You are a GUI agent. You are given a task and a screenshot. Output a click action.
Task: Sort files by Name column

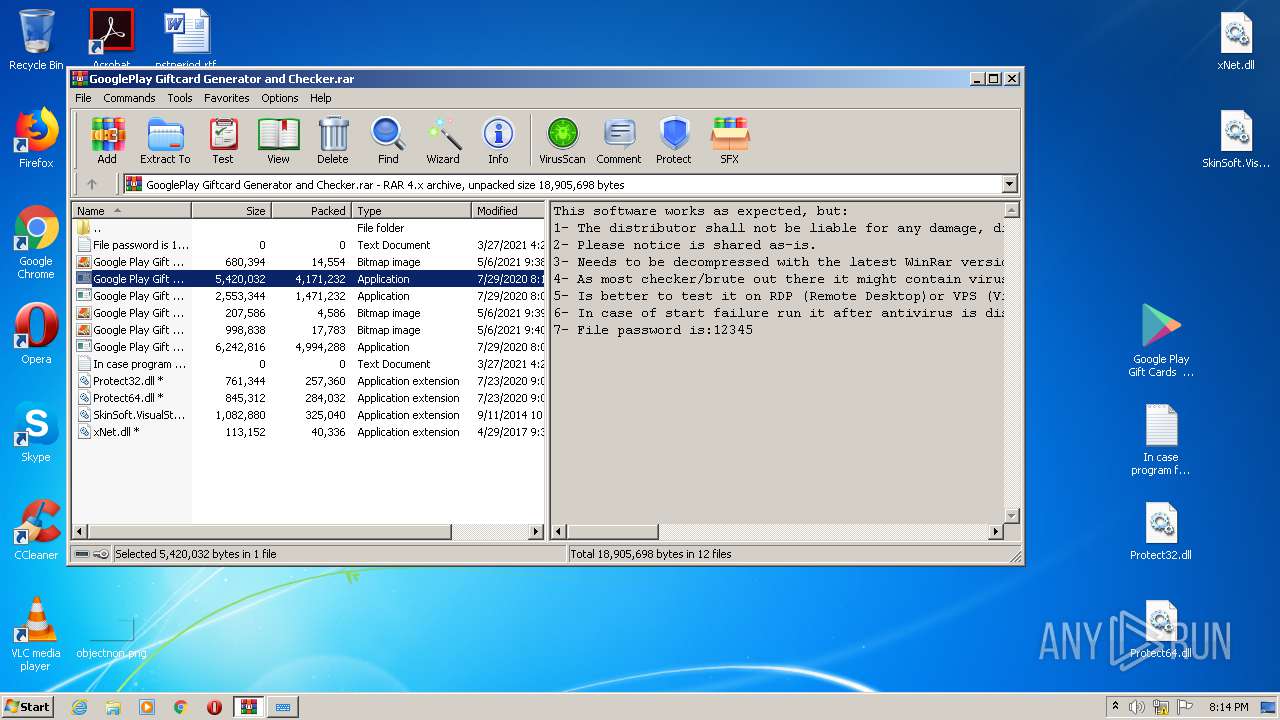tap(132, 211)
